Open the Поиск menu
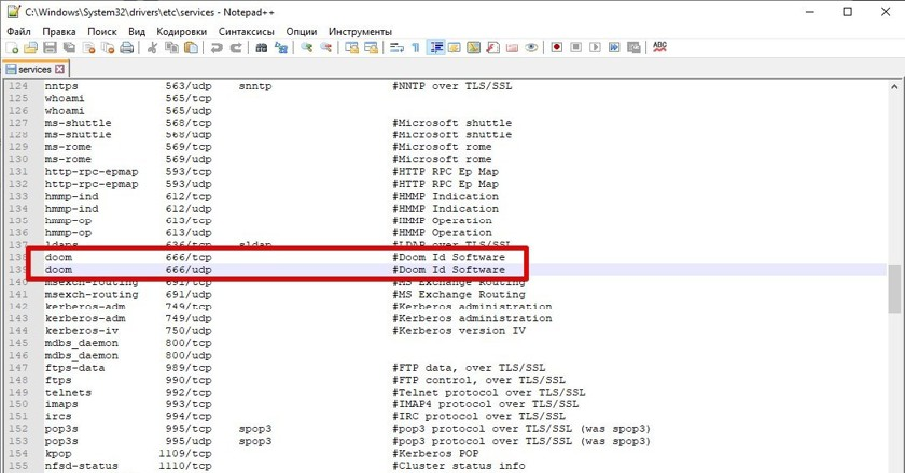 pos(102,31)
